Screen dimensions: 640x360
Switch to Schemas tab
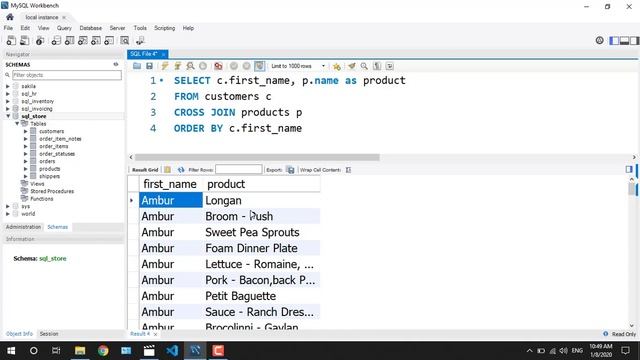(x=58, y=227)
